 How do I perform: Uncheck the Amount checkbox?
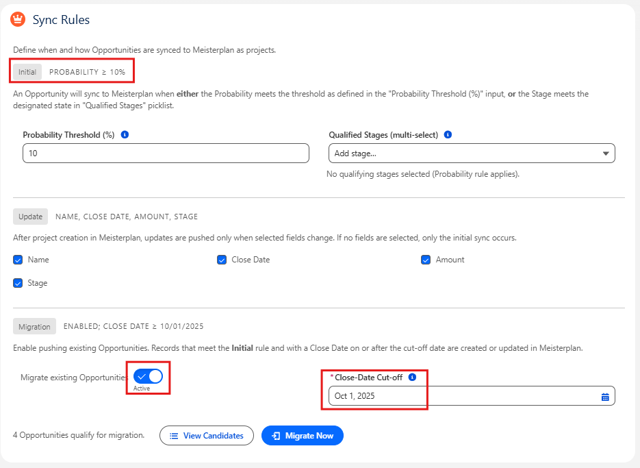(x=425, y=260)
